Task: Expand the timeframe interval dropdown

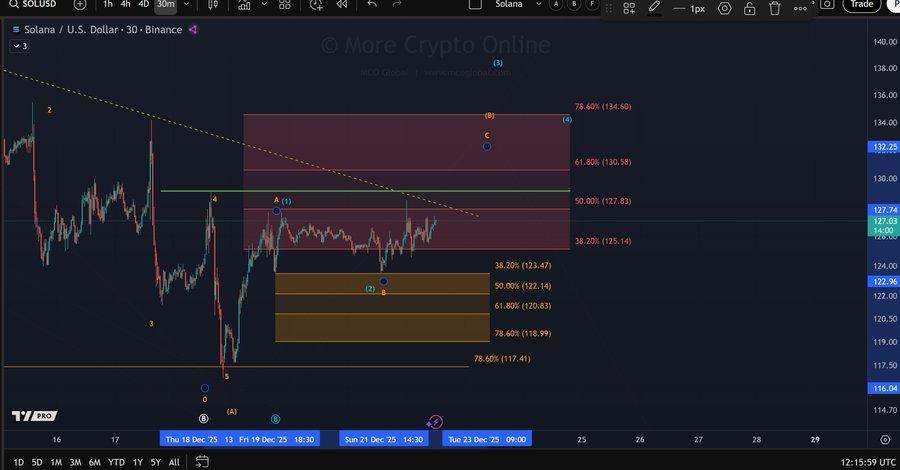Action: coord(187,5)
